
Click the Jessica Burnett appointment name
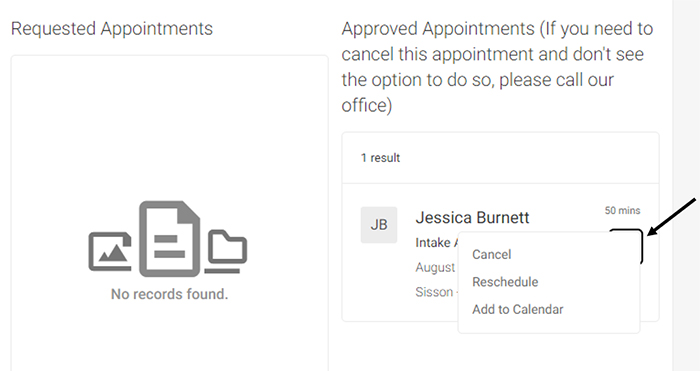[472, 217]
